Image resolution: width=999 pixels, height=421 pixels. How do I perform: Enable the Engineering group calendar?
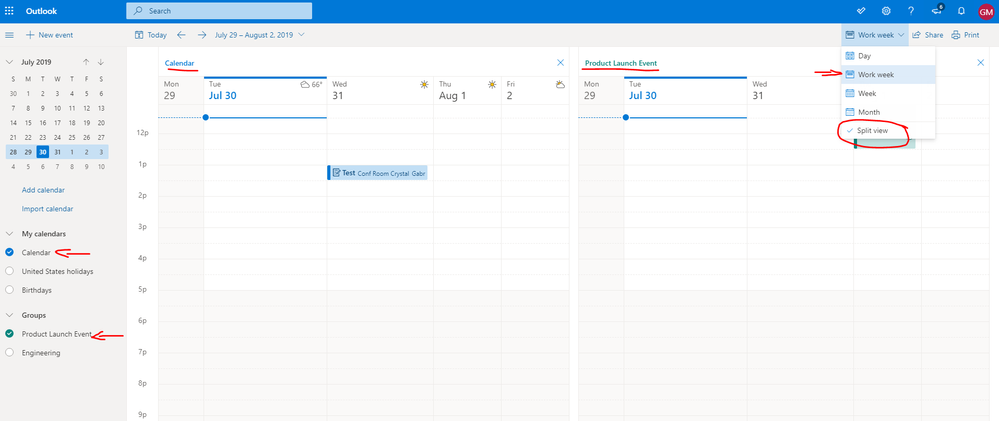coord(9,352)
